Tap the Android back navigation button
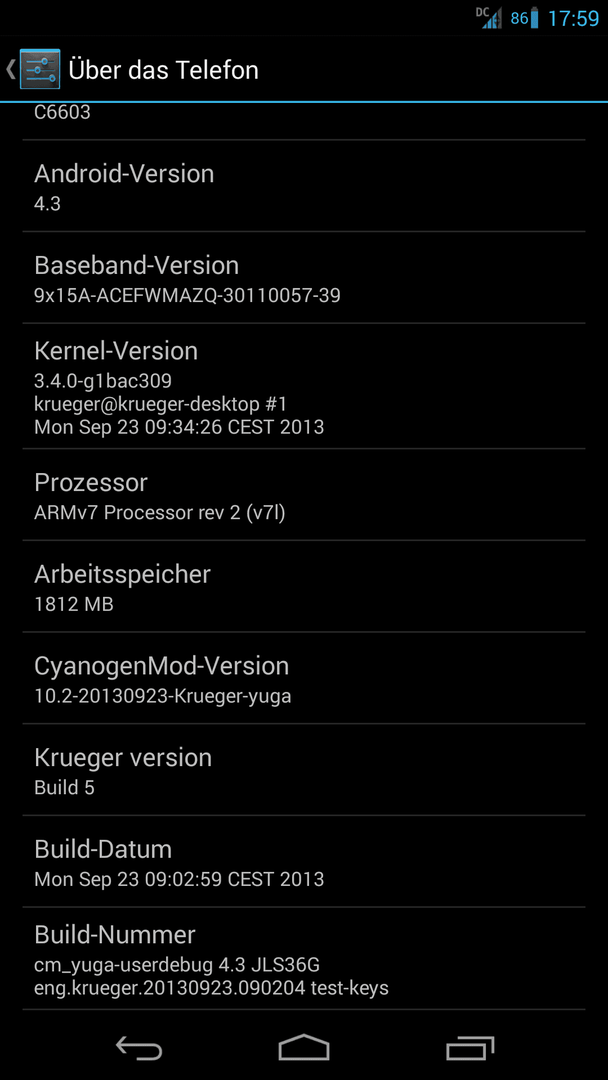 point(138,1047)
